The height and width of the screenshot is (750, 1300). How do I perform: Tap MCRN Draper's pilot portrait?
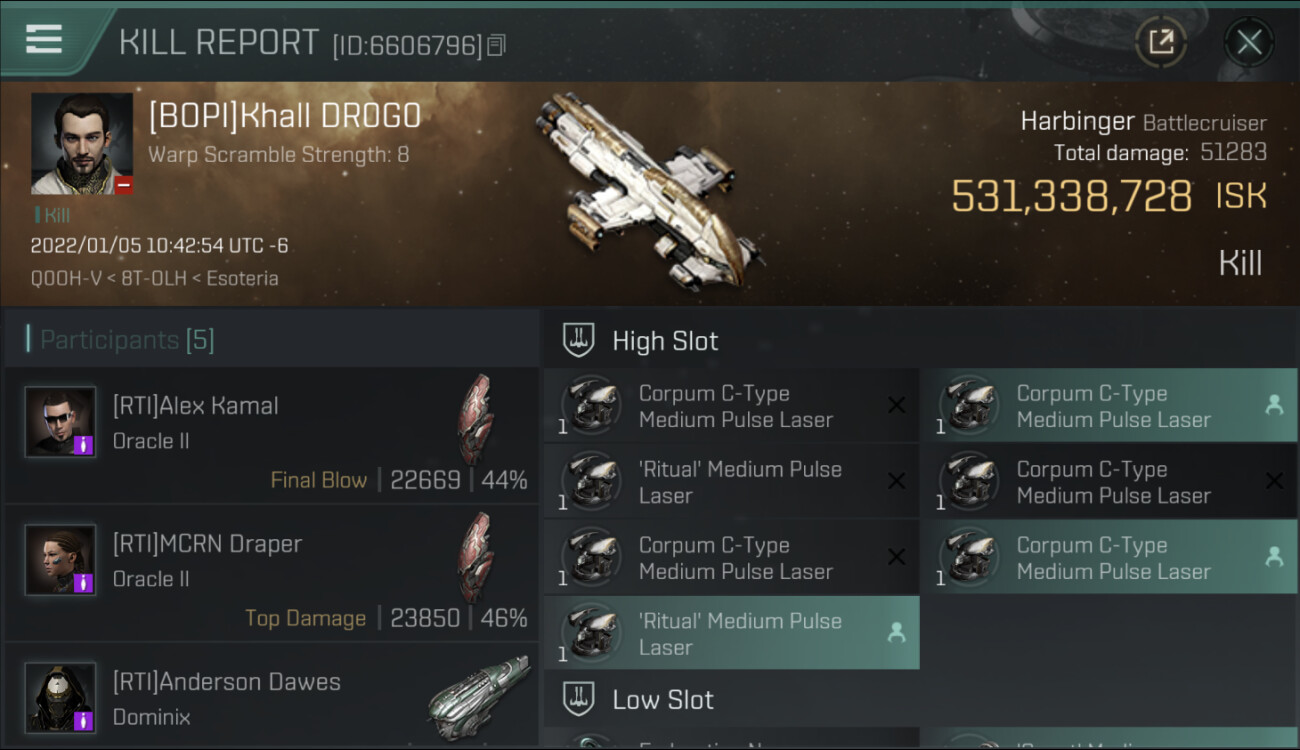pyautogui.click(x=61, y=560)
